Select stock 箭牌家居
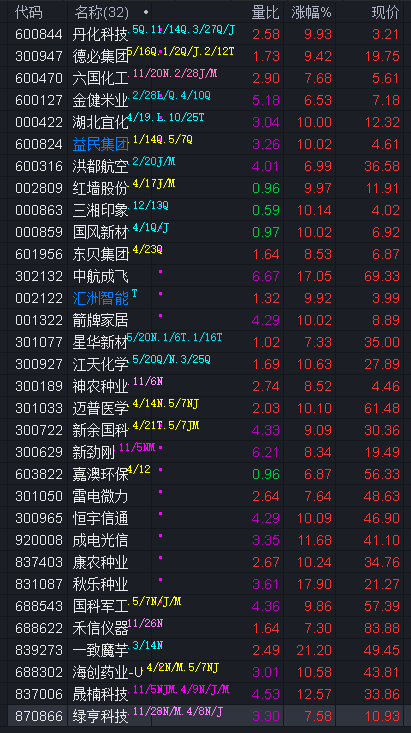The width and height of the screenshot is (411, 733). click(101, 320)
